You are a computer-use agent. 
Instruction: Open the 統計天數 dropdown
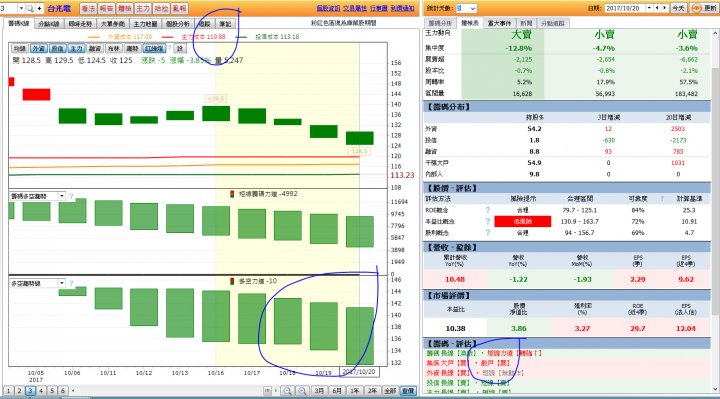tap(472, 8)
